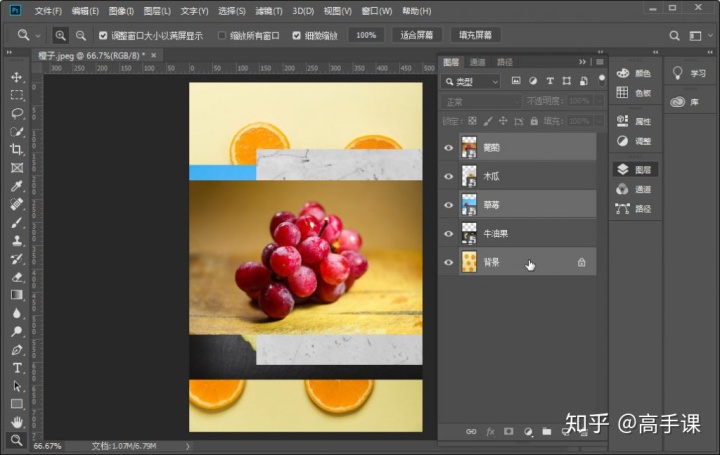Select the Eyedropper tool
This screenshot has height=455, width=720.
(17, 185)
